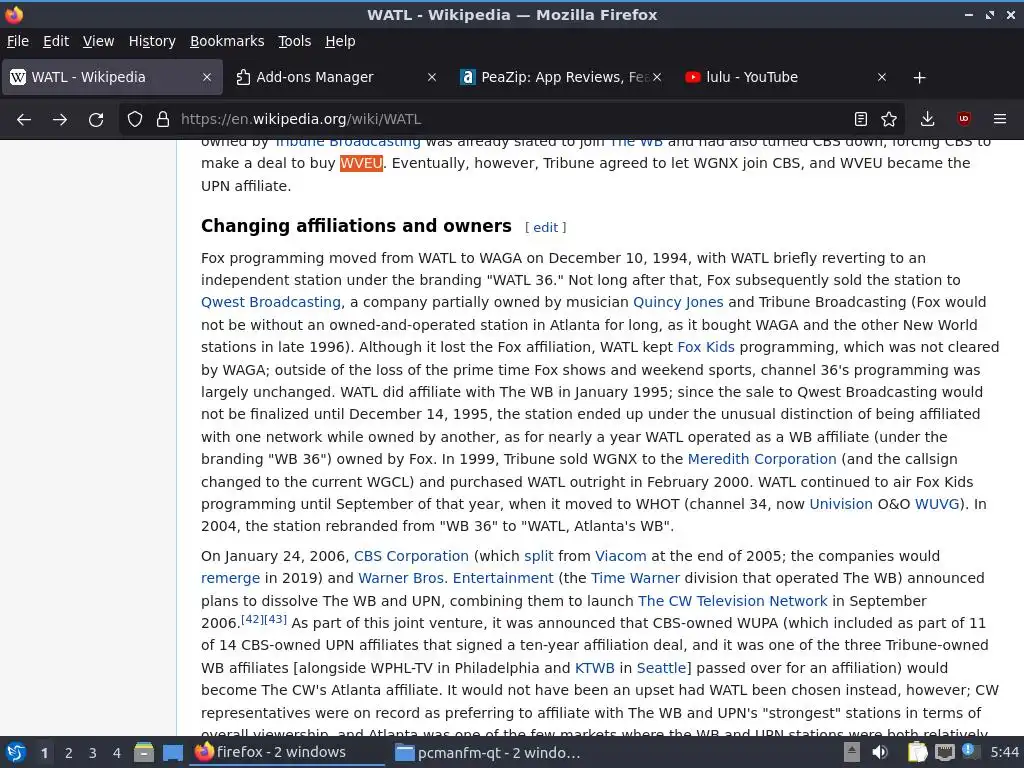This screenshot has height=768, width=1024.
Task: View site security padlock info
Action: pyautogui.click(x=163, y=120)
